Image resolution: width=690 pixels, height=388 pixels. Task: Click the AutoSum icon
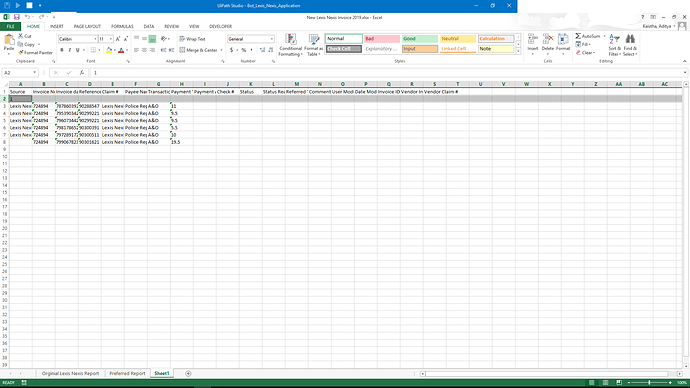(578, 36)
